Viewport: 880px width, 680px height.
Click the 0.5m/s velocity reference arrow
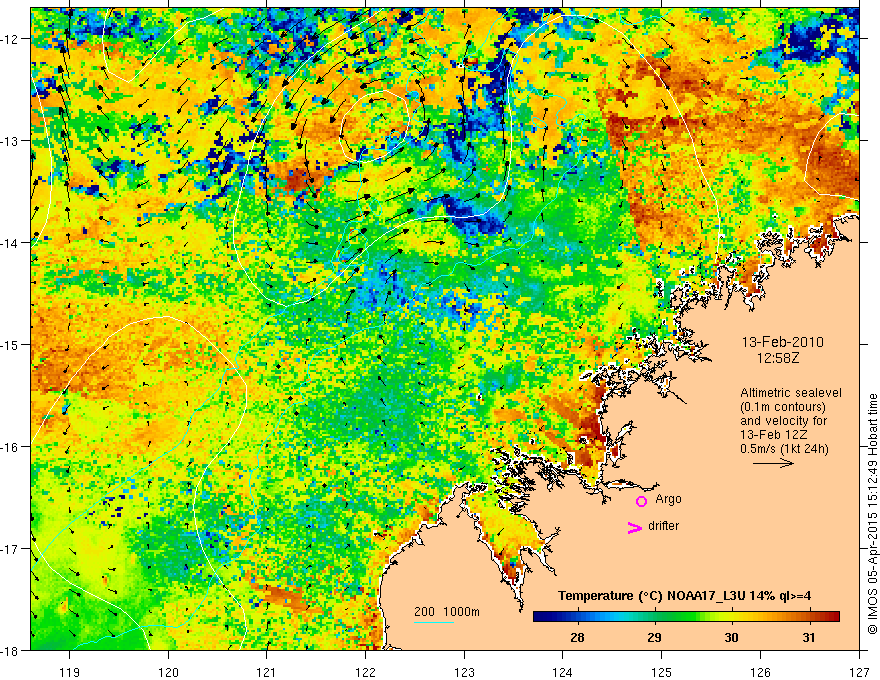[x=773, y=463]
